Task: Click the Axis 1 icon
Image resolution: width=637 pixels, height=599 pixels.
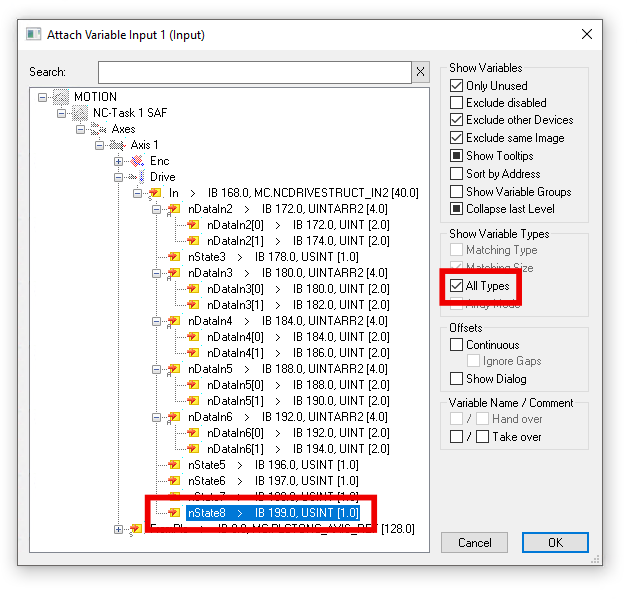Action: coord(118,145)
